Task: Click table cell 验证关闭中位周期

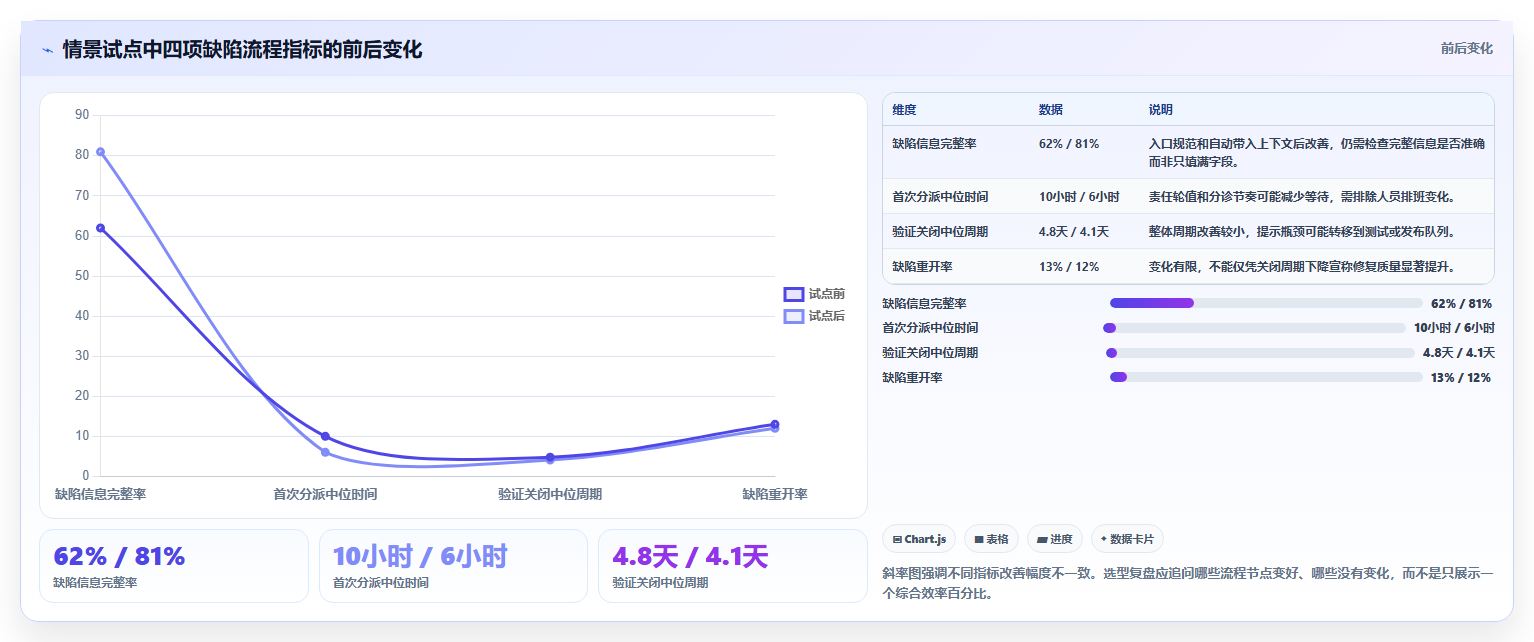Action: [x=940, y=232]
